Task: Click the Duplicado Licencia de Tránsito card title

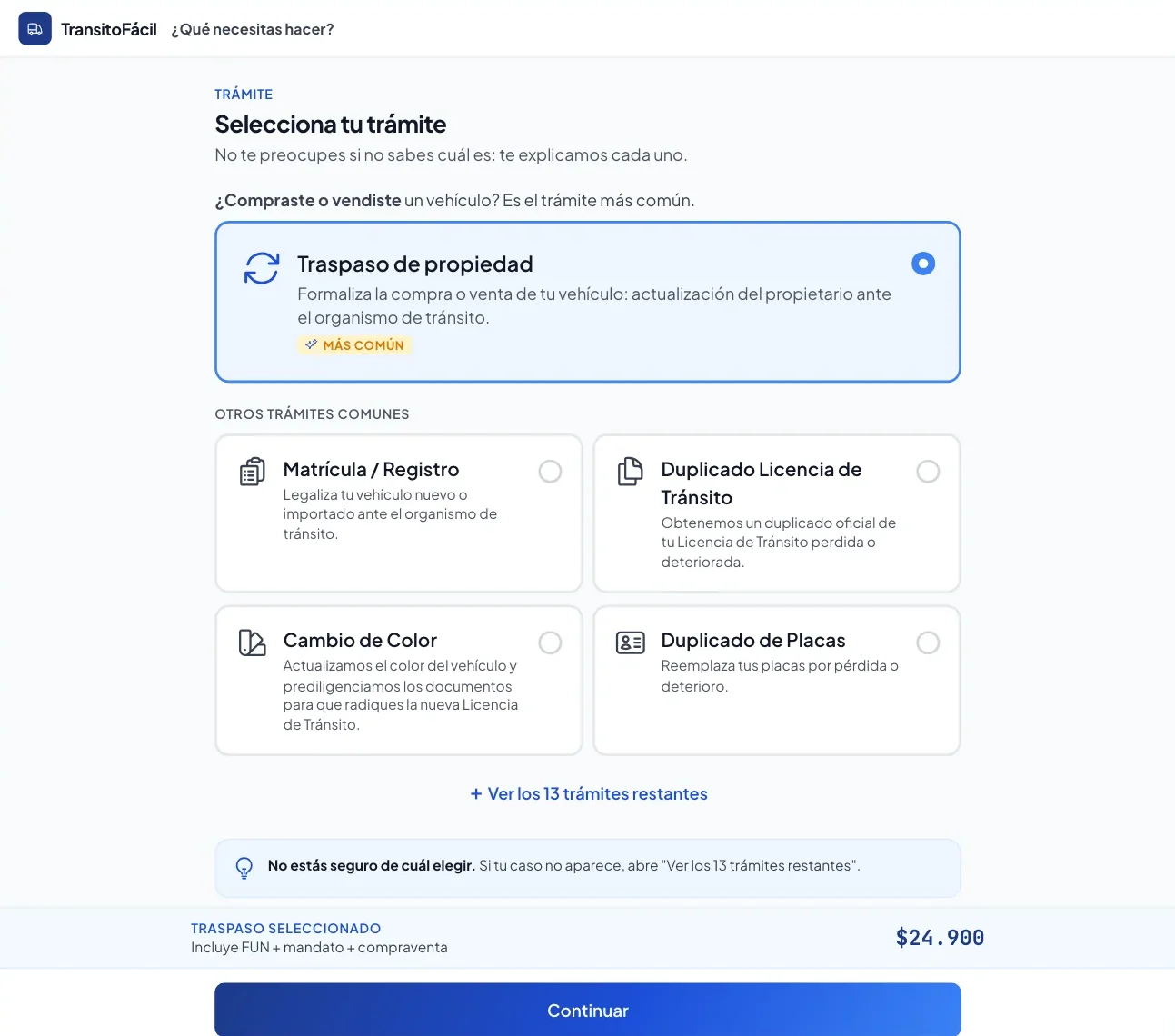Action: [762, 483]
